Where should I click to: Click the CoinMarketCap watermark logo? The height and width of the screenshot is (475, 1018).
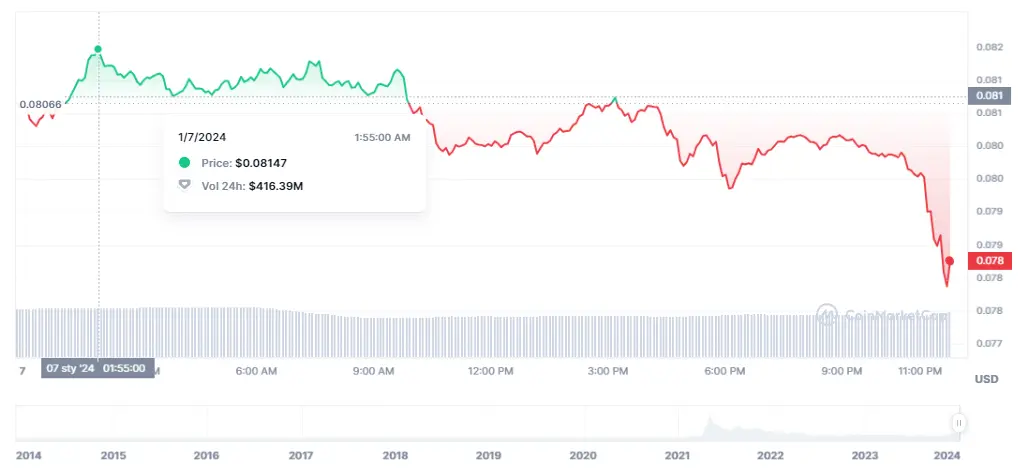826,314
